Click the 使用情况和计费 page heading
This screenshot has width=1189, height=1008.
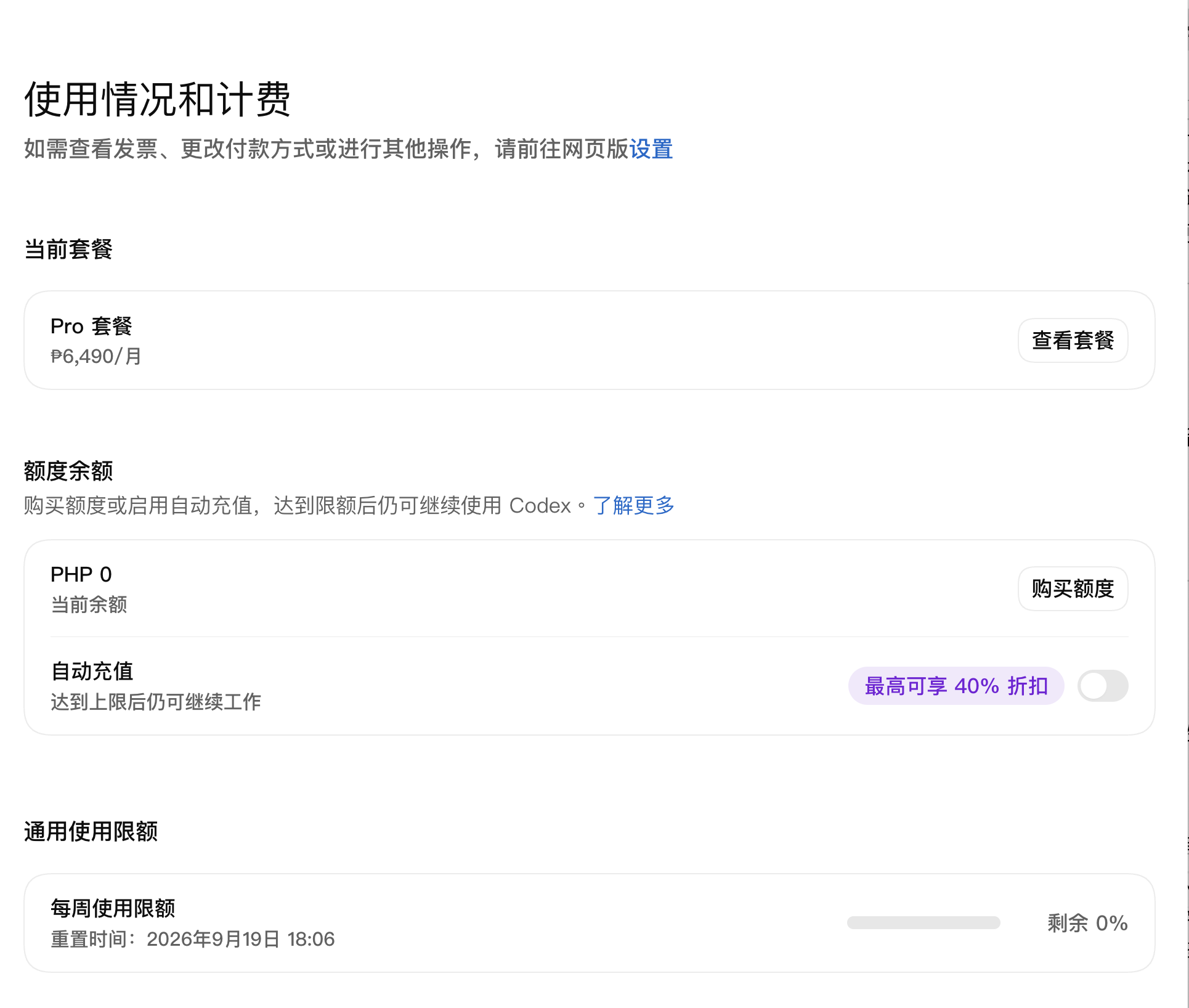158,99
